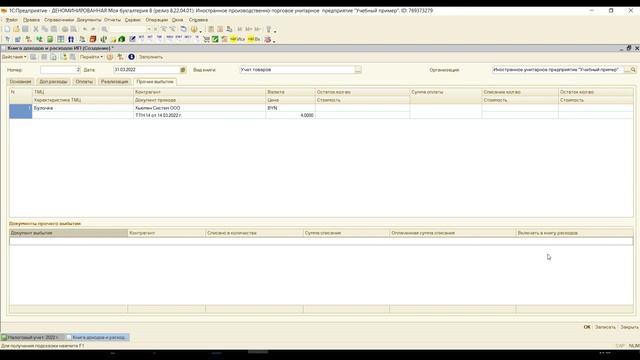The image size is (640, 360).
Task: Open the Действия dropdown menu
Action: point(14,57)
